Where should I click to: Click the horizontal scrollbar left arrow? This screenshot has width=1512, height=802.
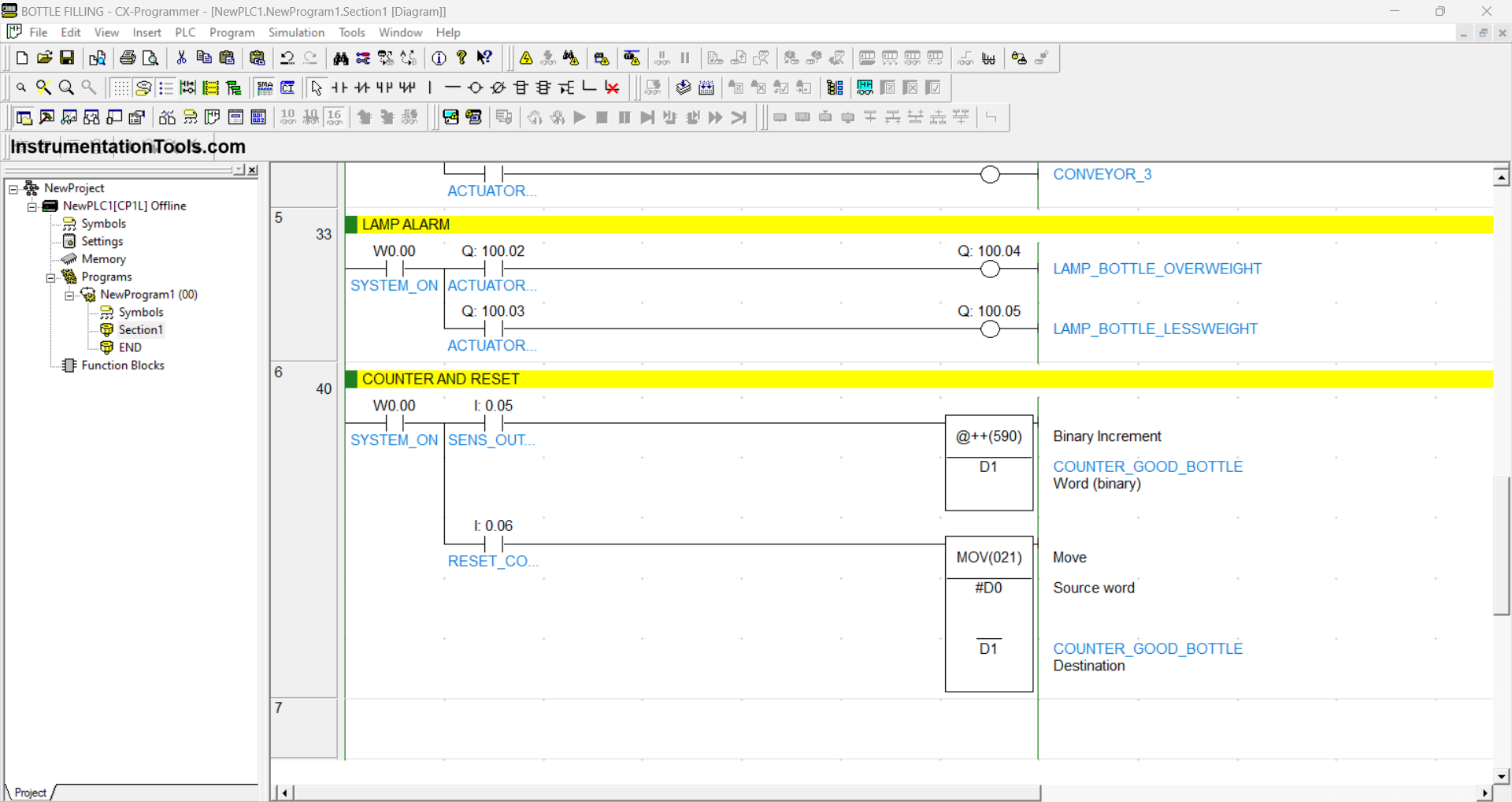[284, 793]
